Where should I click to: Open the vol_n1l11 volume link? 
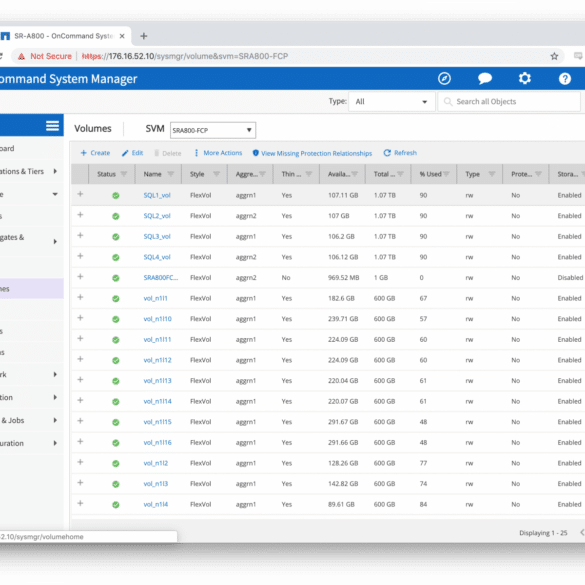tap(157, 340)
